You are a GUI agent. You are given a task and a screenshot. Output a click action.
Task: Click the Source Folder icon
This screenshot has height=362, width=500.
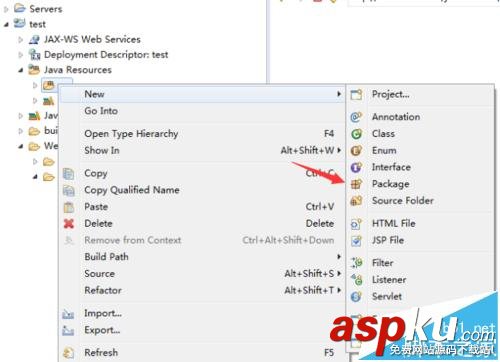(x=356, y=201)
